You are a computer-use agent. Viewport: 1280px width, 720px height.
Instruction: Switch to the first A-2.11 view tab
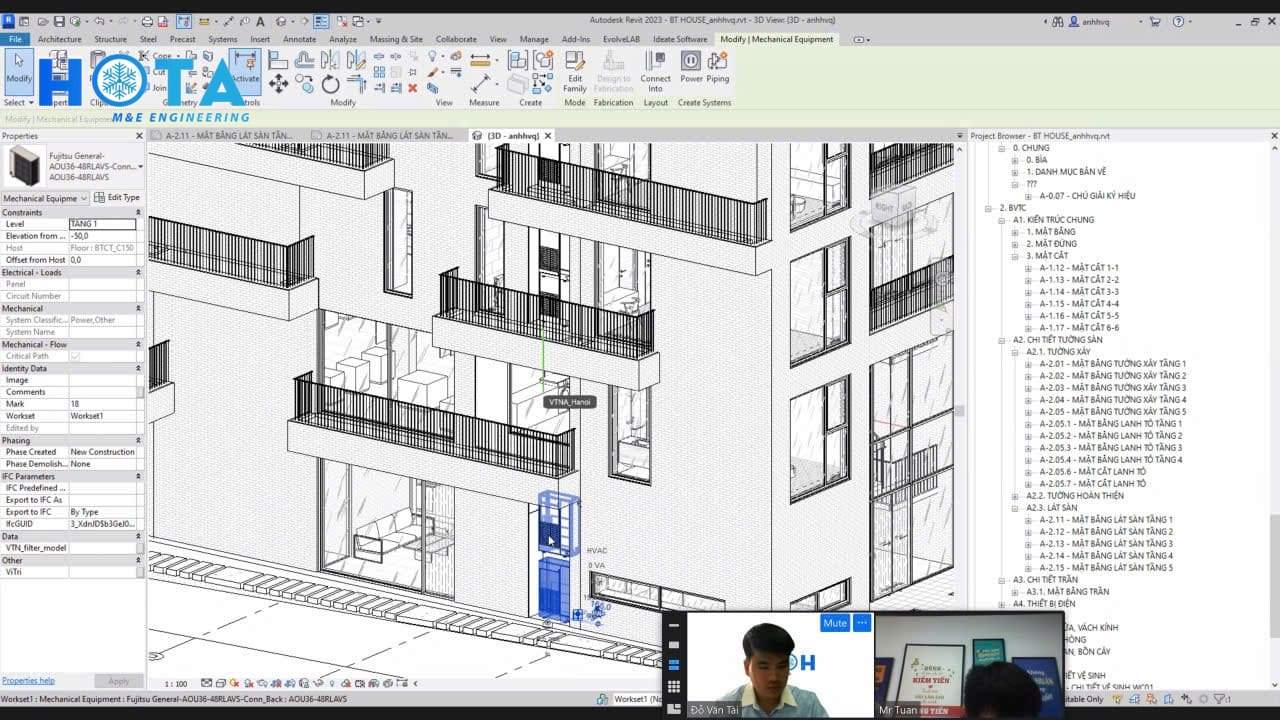click(x=228, y=135)
